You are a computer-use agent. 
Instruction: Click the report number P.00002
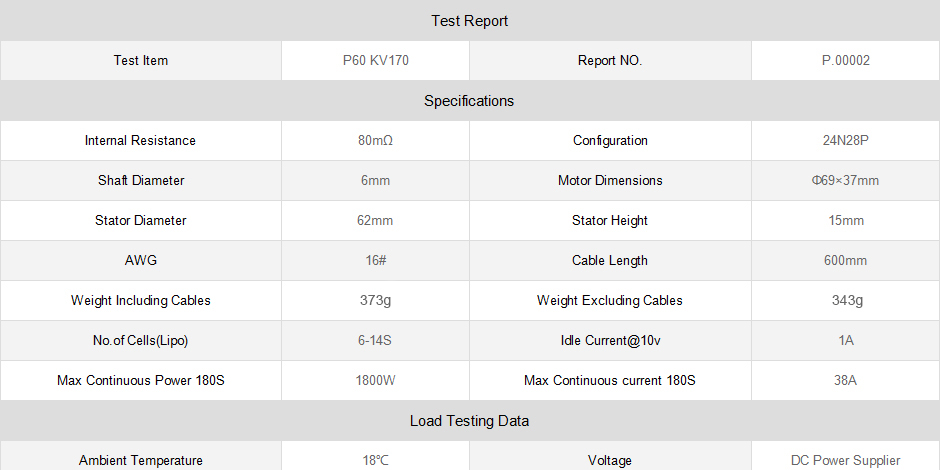coord(845,61)
